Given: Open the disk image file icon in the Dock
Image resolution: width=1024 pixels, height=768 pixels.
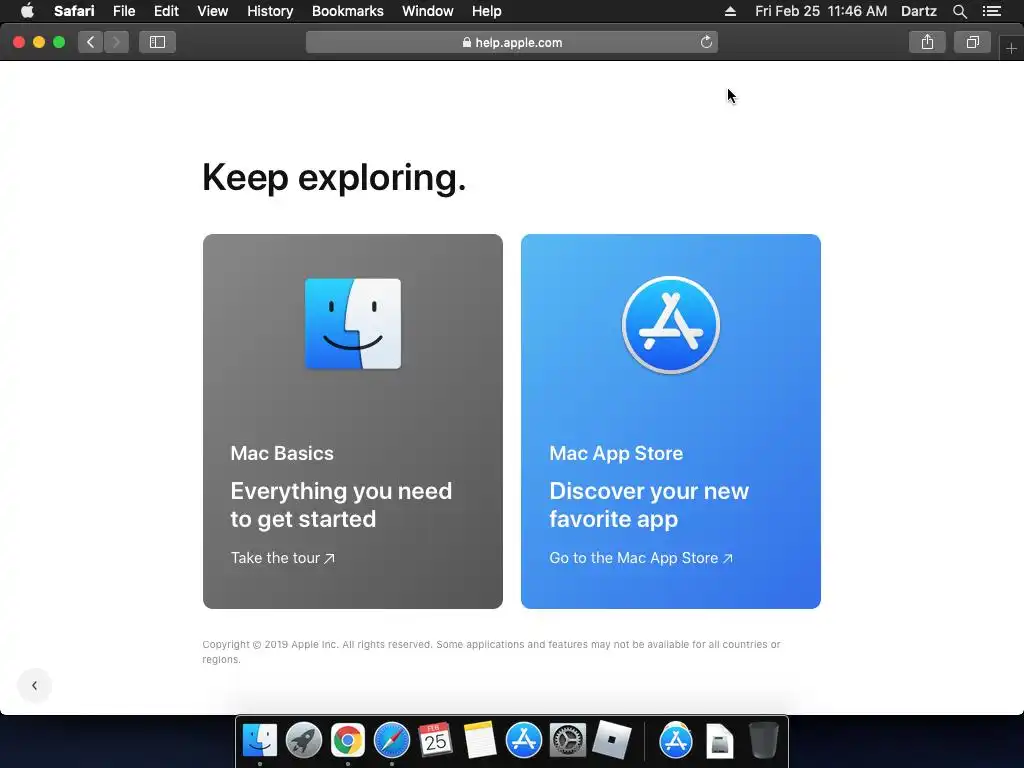Looking at the screenshot, I should [x=720, y=741].
